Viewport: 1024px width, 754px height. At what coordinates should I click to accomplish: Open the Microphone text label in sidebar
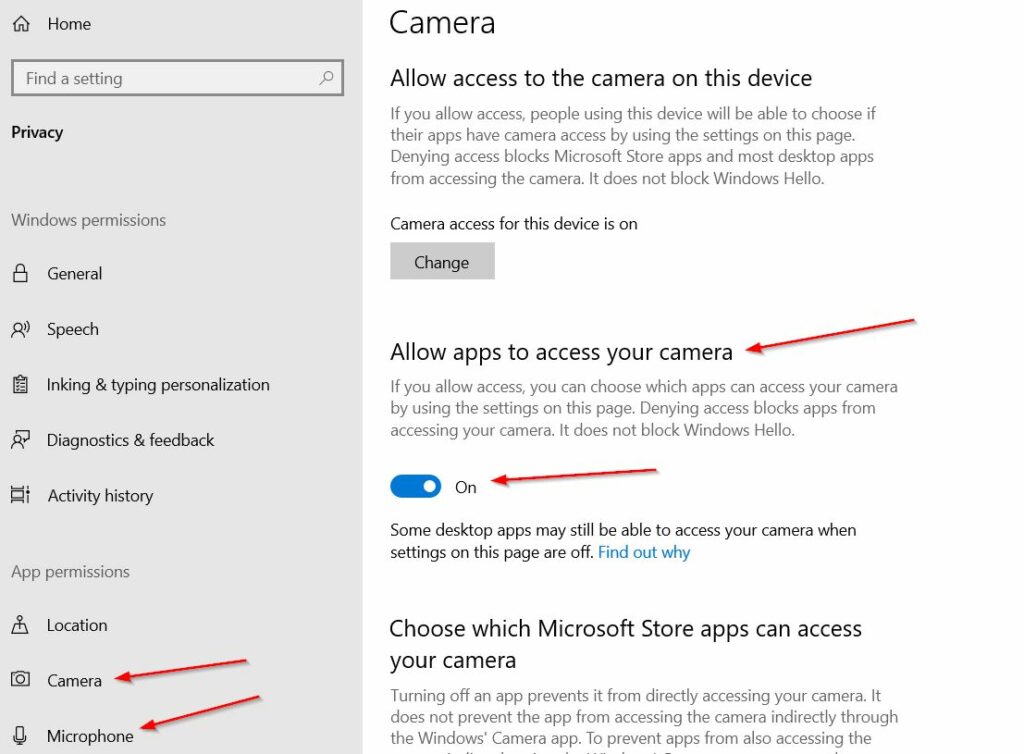[x=90, y=736]
